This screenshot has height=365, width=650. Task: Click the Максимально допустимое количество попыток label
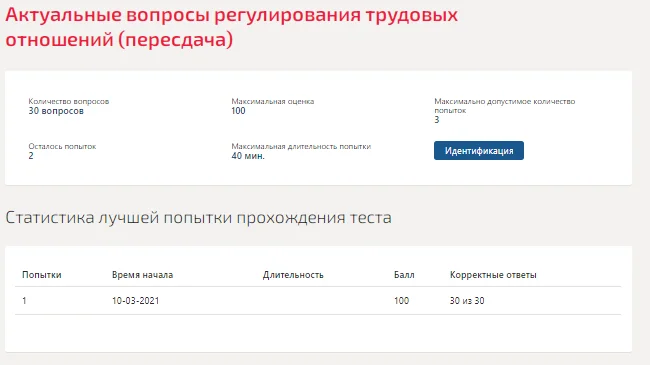tap(504, 106)
